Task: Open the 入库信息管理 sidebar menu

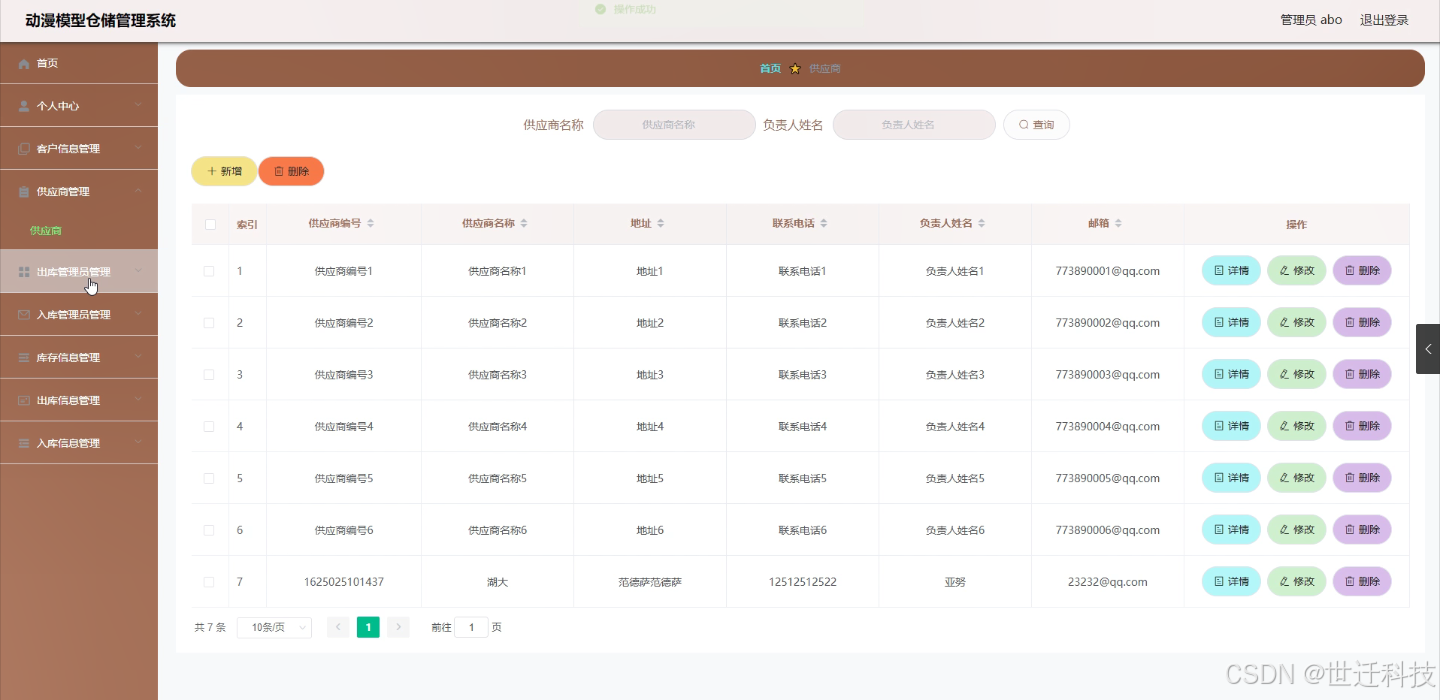Action: (79, 443)
